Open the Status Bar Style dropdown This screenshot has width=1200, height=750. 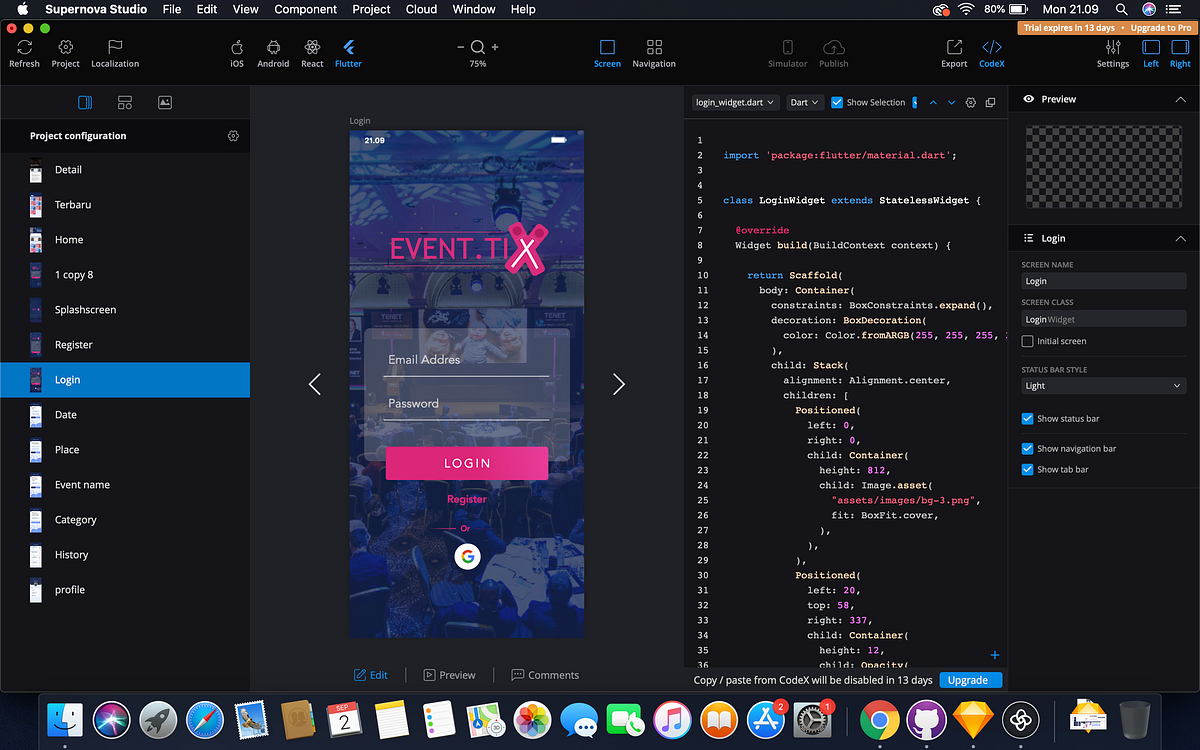pyautogui.click(x=1103, y=385)
